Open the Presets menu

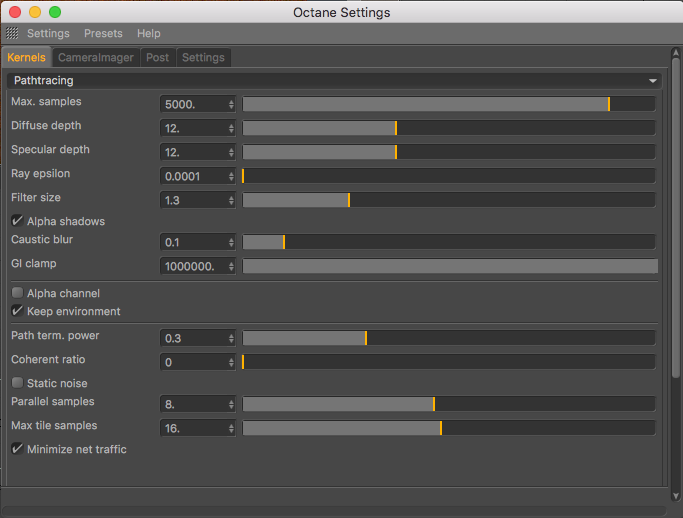[103, 33]
